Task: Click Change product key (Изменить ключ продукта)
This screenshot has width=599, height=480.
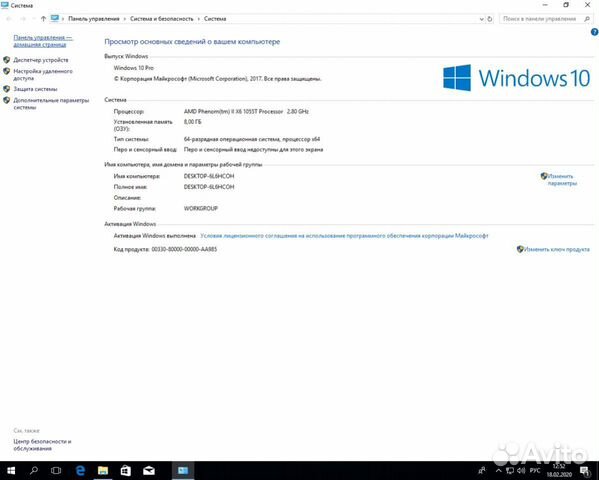Action: pyautogui.click(x=556, y=249)
